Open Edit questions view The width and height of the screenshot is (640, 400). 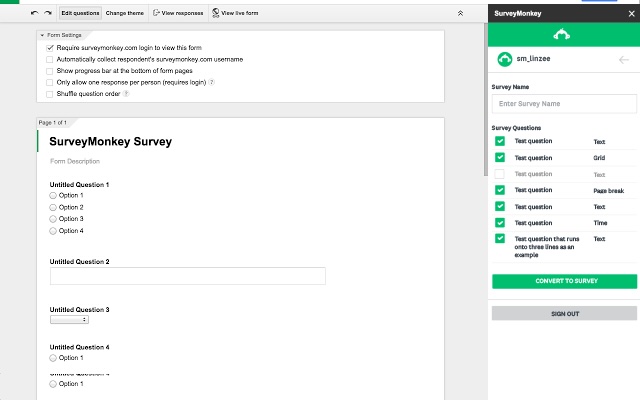[80, 13]
